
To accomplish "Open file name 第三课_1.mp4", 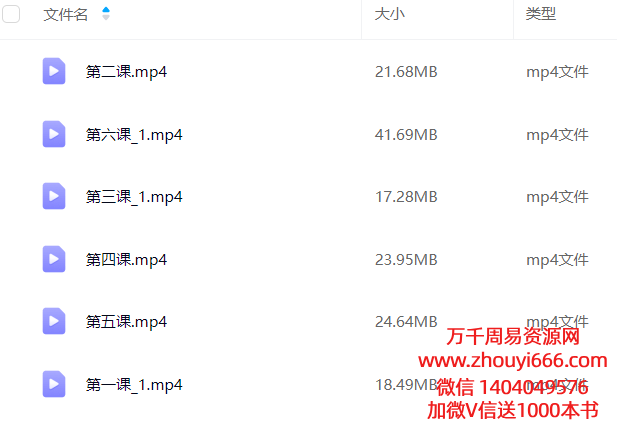I will click(x=134, y=196).
